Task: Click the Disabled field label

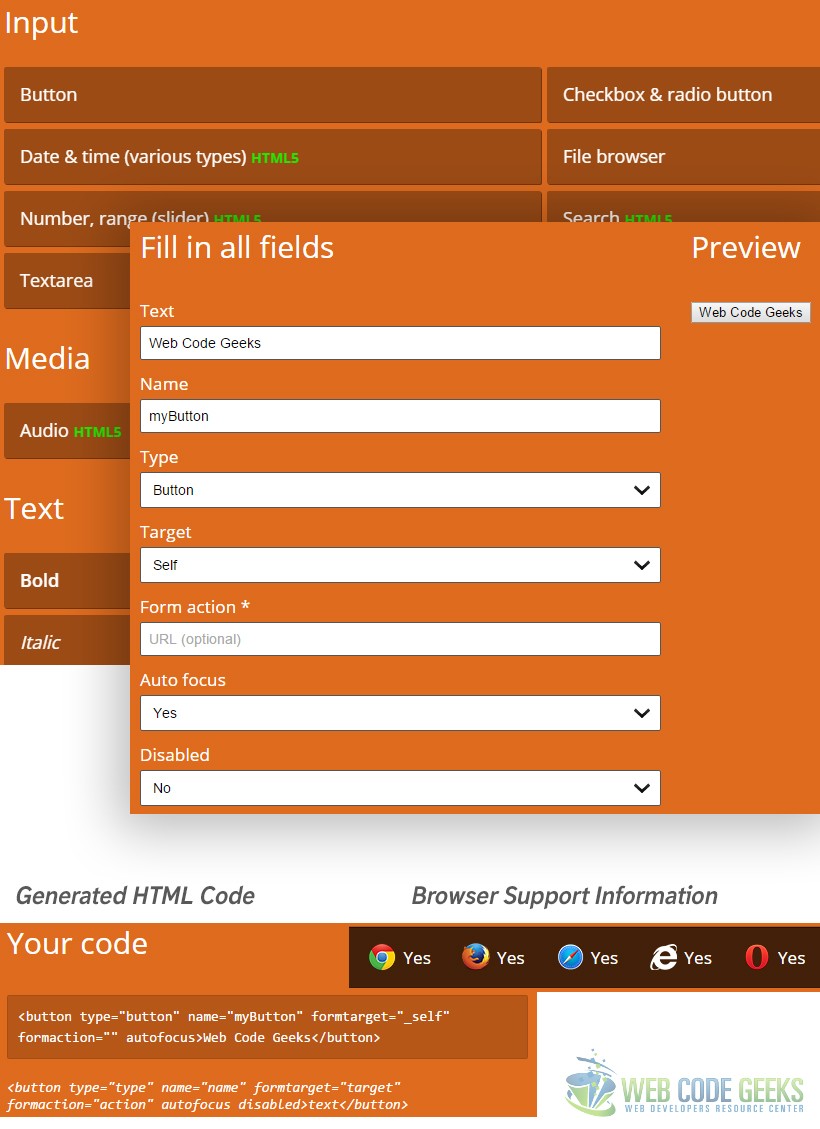Action: pos(175,755)
